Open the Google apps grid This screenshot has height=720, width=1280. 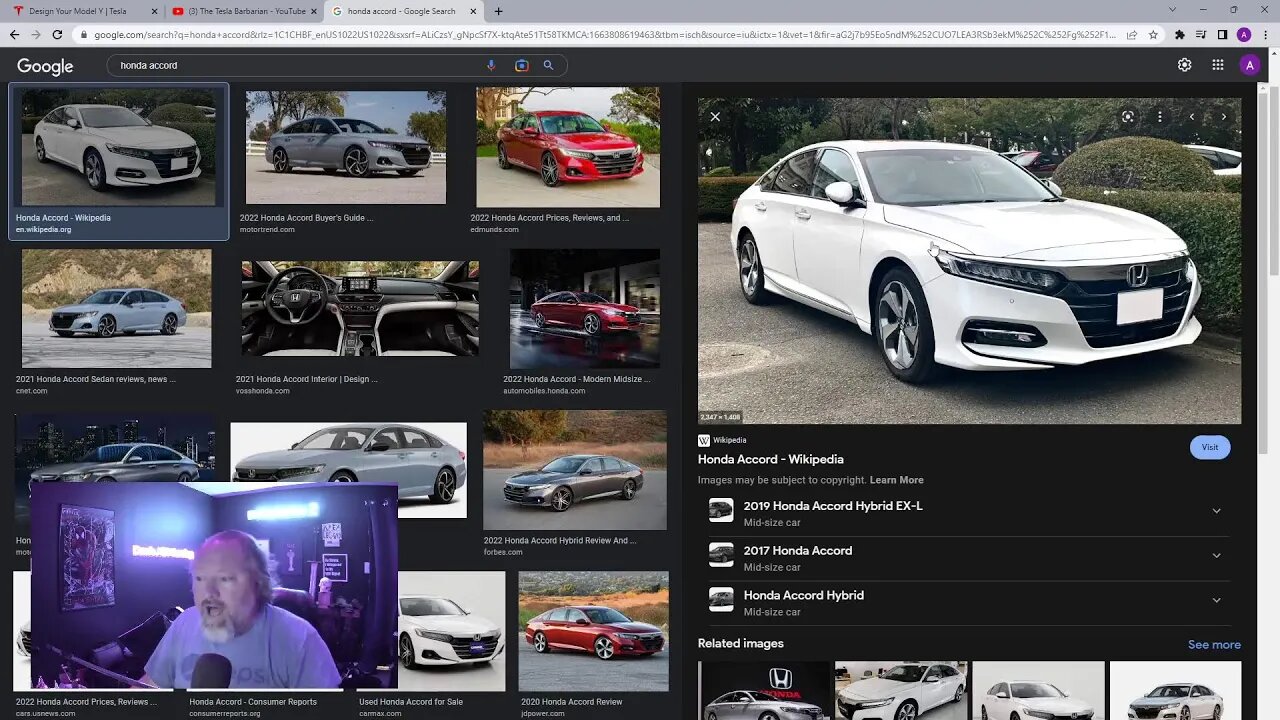[1217, 65]
